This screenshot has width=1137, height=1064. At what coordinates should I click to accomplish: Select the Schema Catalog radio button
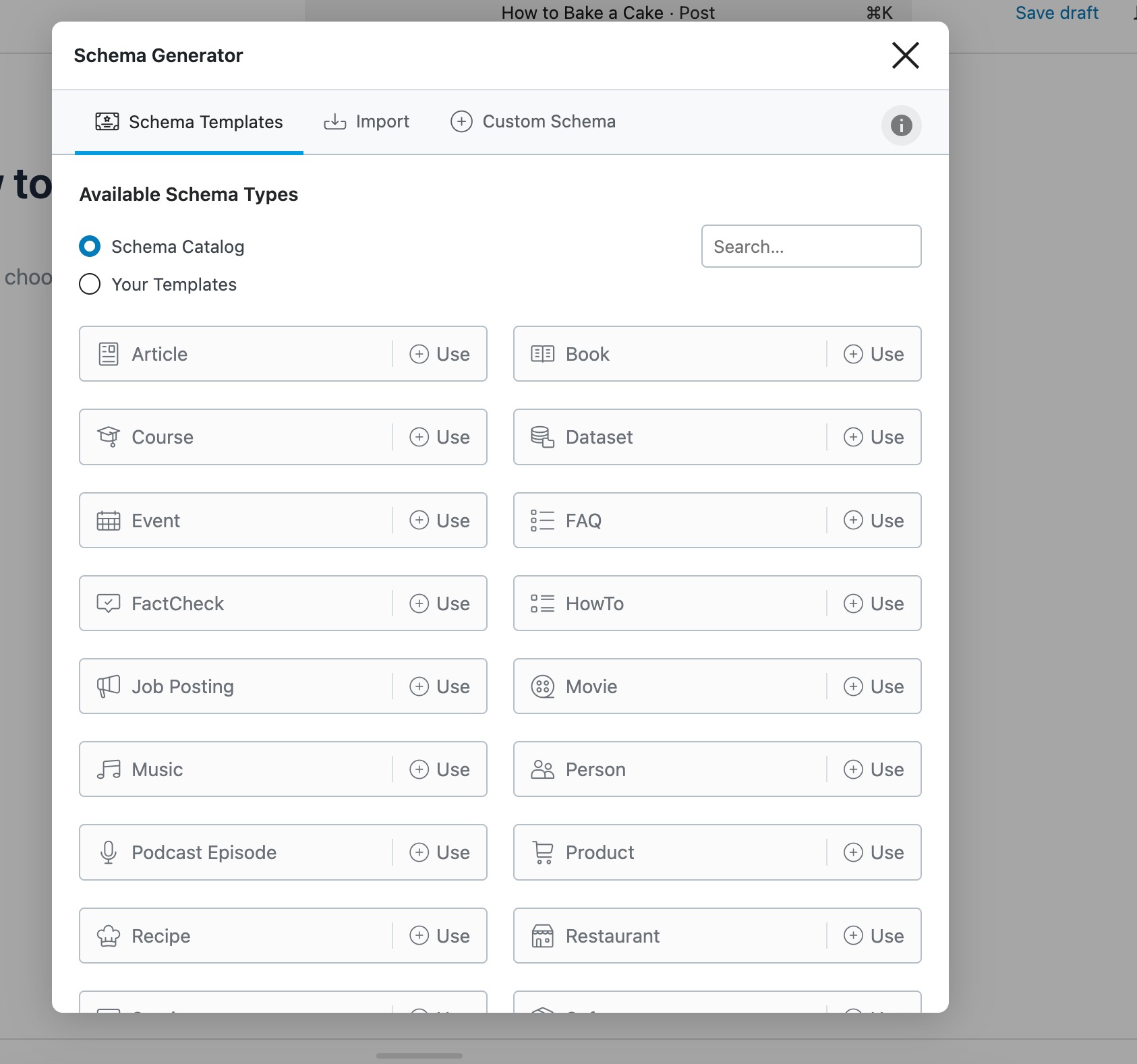(x=90, y=247)
